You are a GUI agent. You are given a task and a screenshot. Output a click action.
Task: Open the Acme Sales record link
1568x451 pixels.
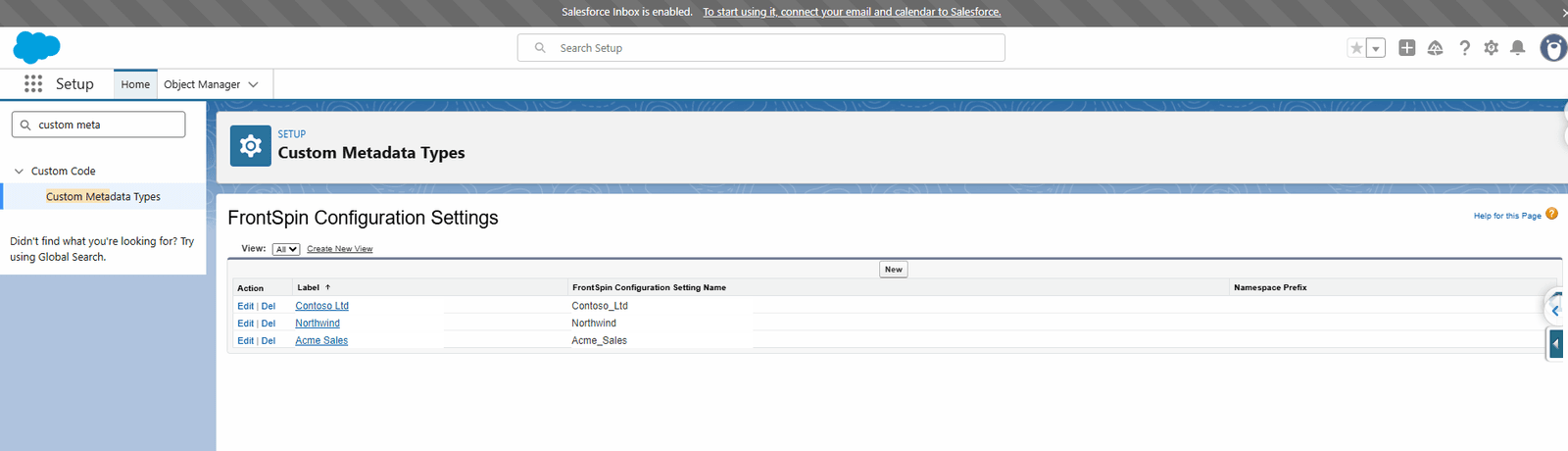coord(321,341)
